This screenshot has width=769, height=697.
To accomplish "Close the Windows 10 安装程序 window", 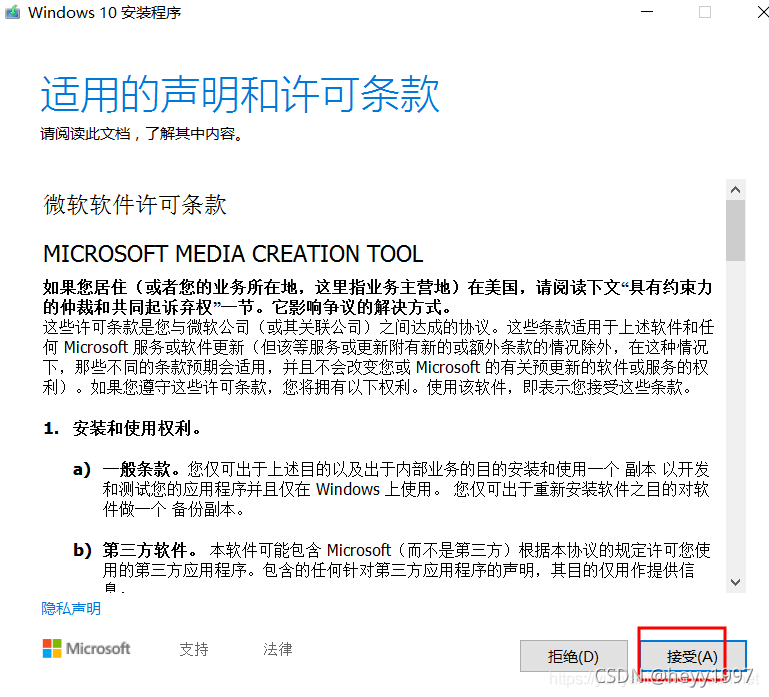I will [761, 12].
